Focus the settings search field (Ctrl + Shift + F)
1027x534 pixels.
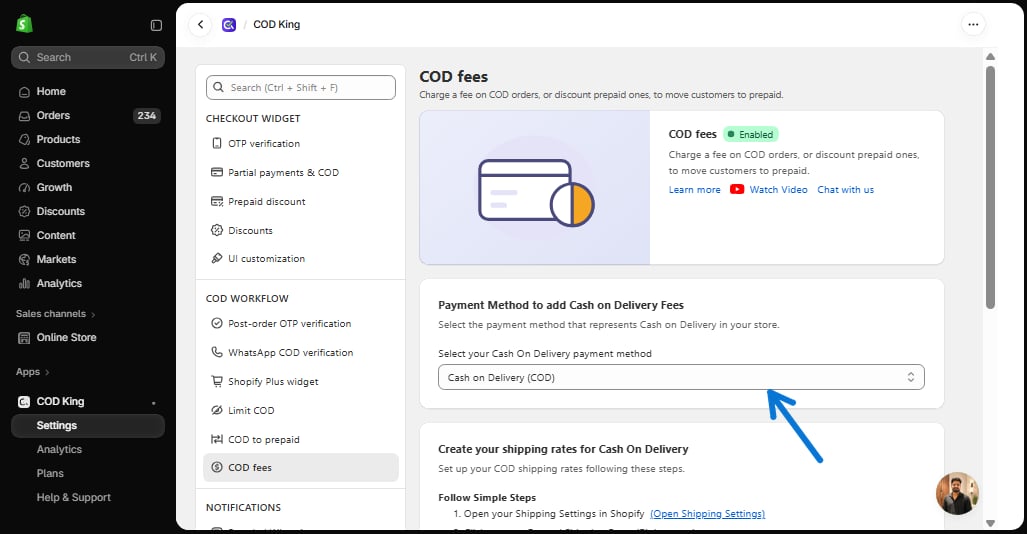coord(301,88)
